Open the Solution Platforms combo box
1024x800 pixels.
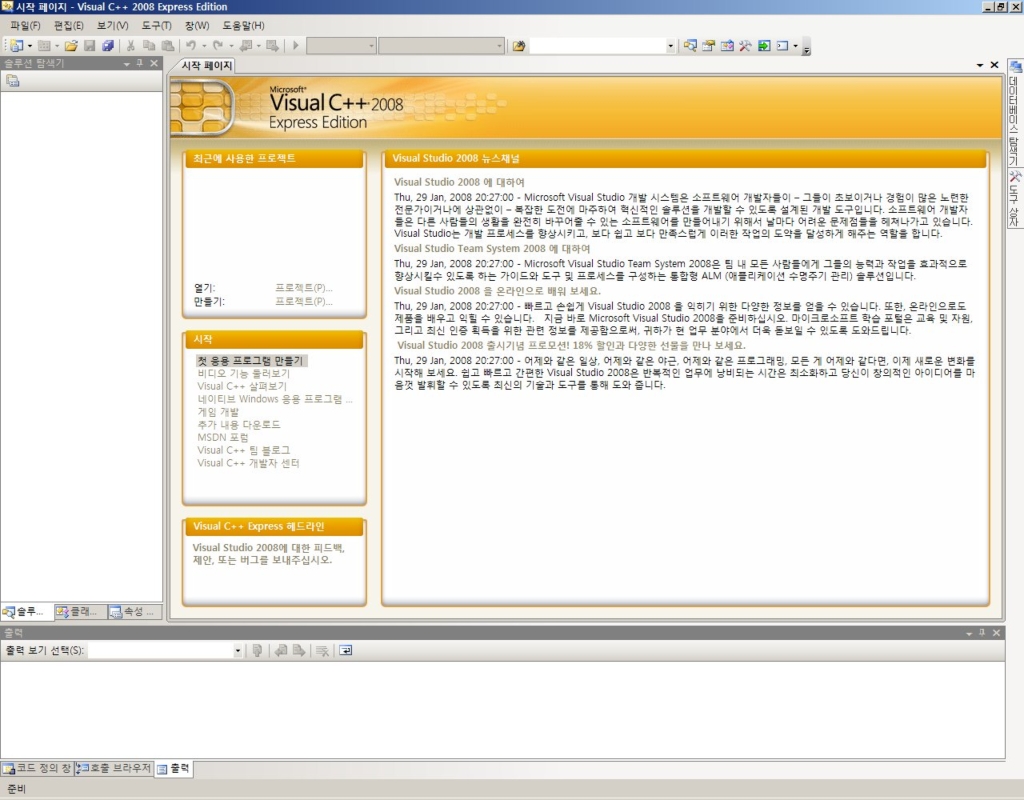click(441, 46)
